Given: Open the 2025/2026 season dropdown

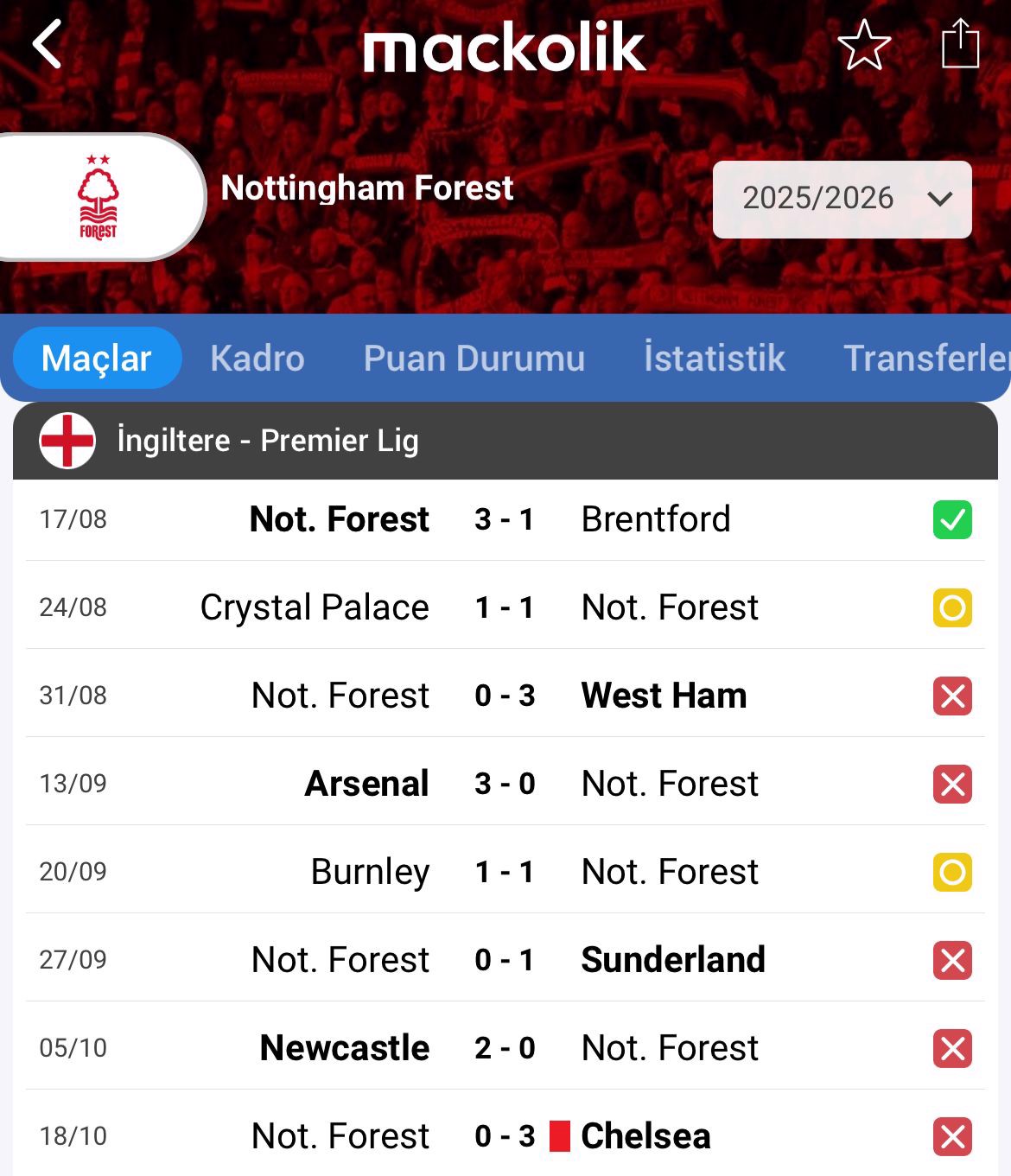Looking at the screenshot, I should tap(842, 199).
